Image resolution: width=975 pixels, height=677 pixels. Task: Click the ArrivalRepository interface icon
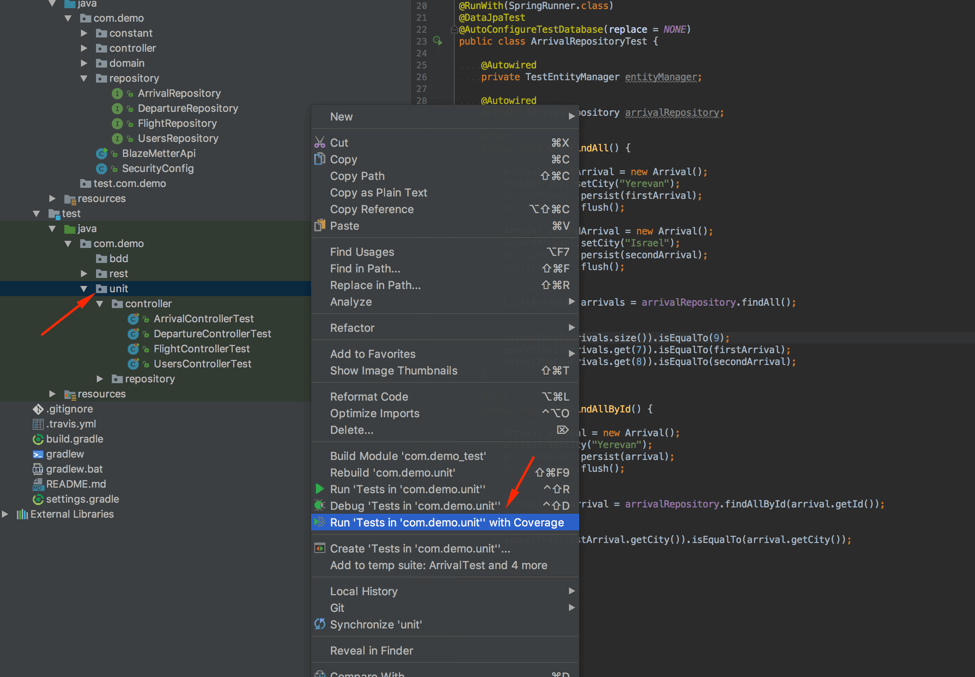[117, 93]
